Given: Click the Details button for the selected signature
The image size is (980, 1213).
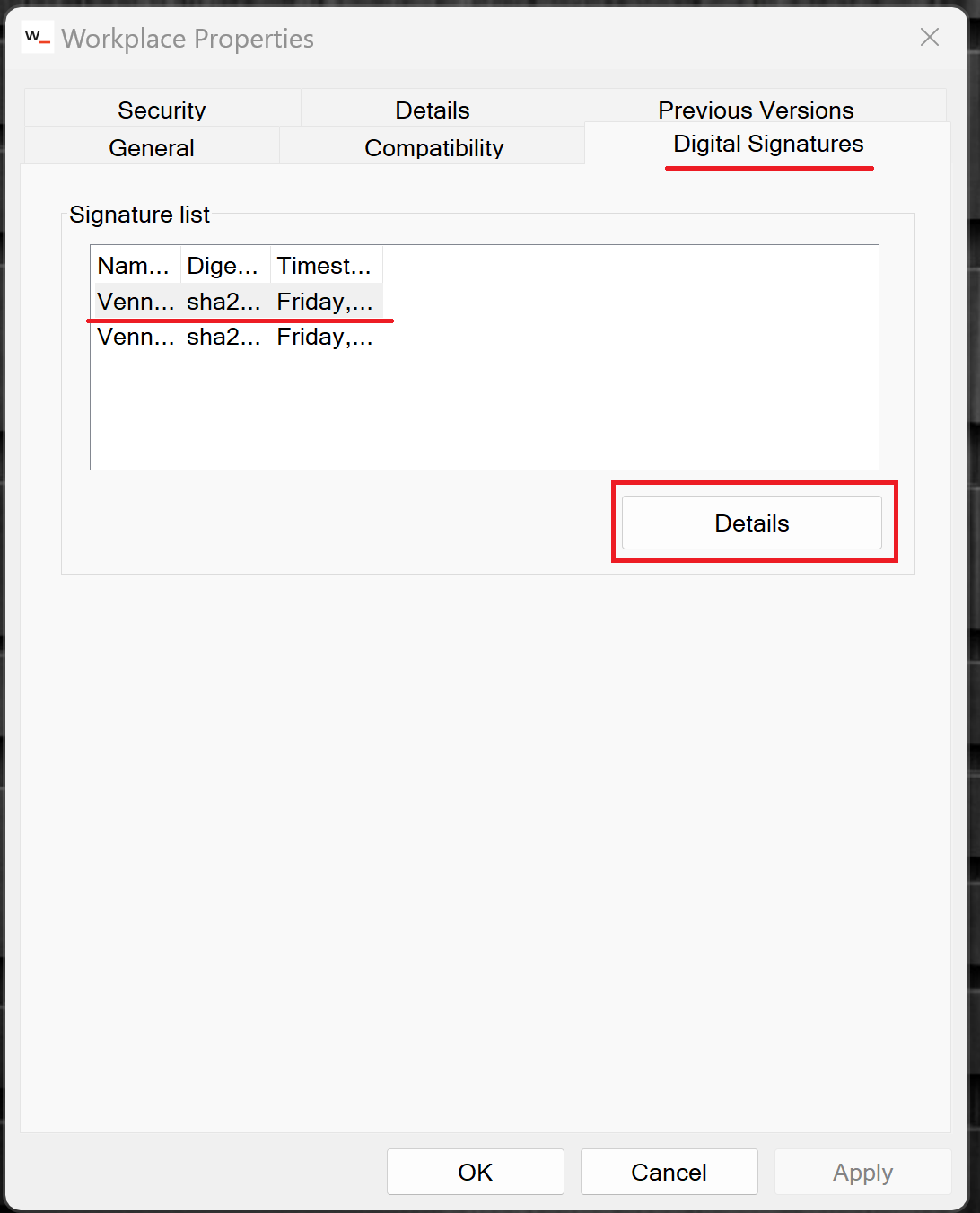Looking at the screenshot, I should (x=752, y=523).
